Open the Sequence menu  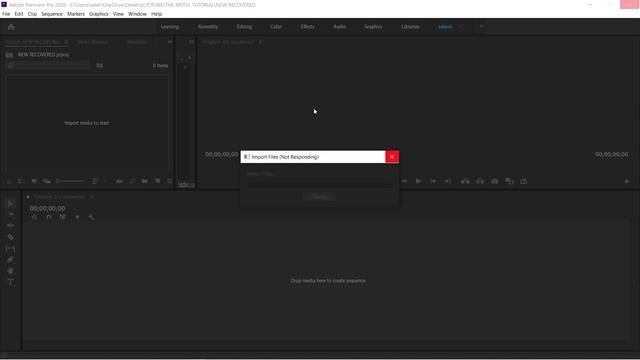tap(52, 14)
